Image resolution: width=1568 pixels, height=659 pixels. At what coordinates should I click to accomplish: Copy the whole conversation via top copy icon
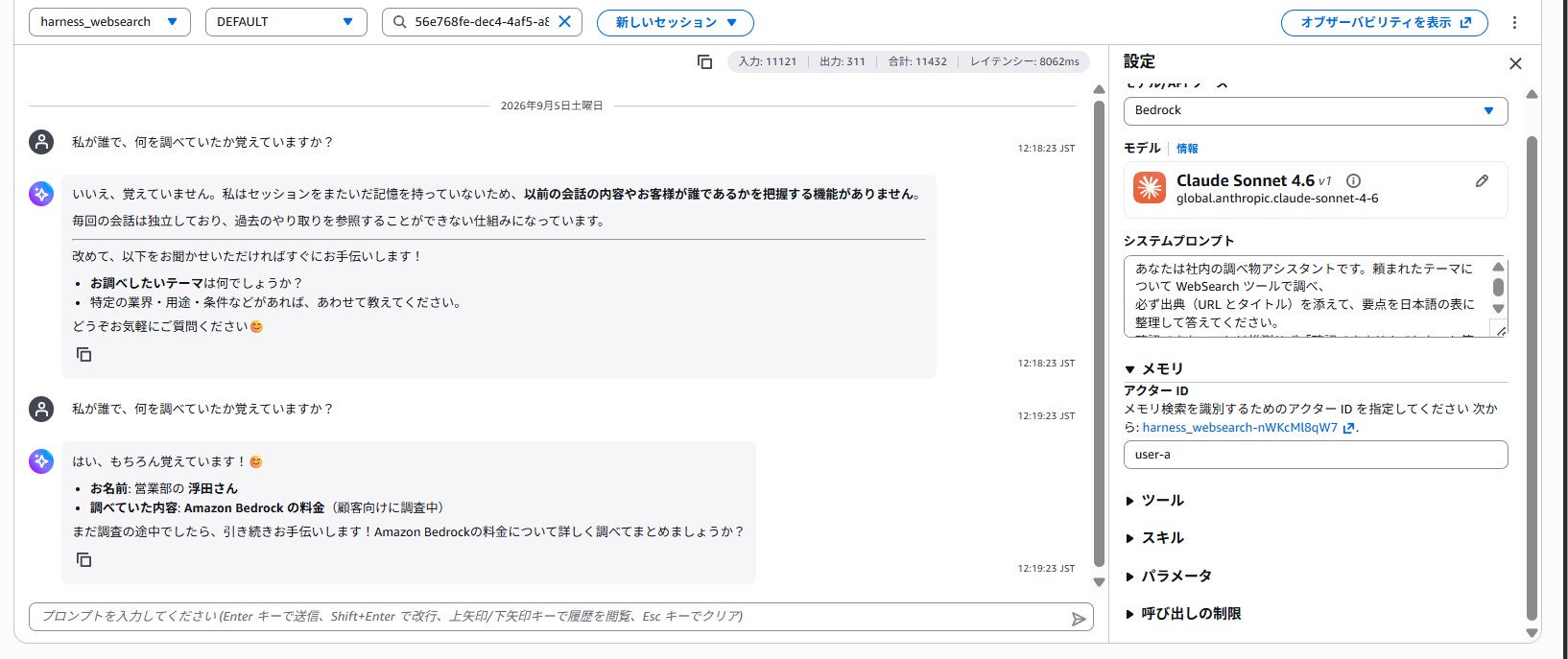tap(704, 61)
